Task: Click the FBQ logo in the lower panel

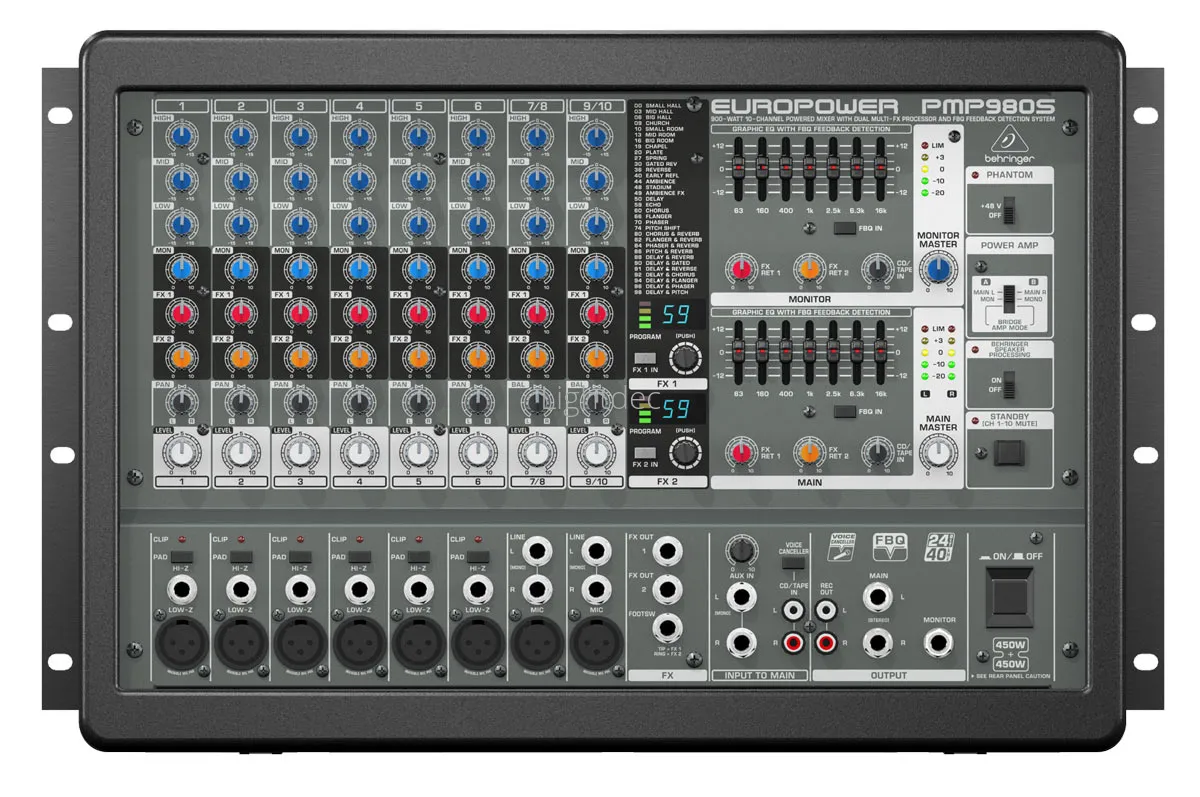Action: coord(890,544)
